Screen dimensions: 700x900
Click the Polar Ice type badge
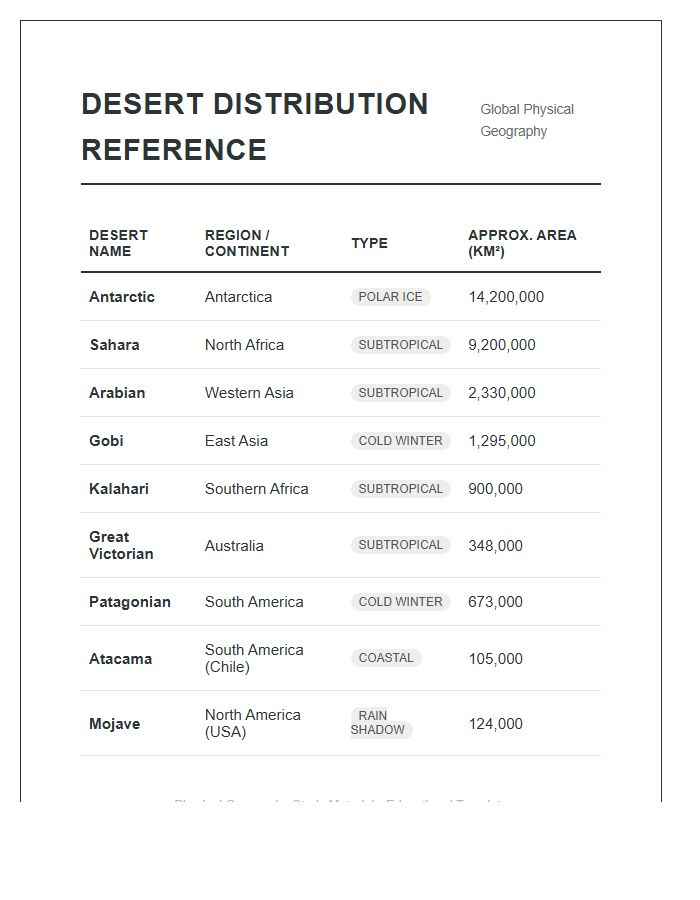[390, 297]
